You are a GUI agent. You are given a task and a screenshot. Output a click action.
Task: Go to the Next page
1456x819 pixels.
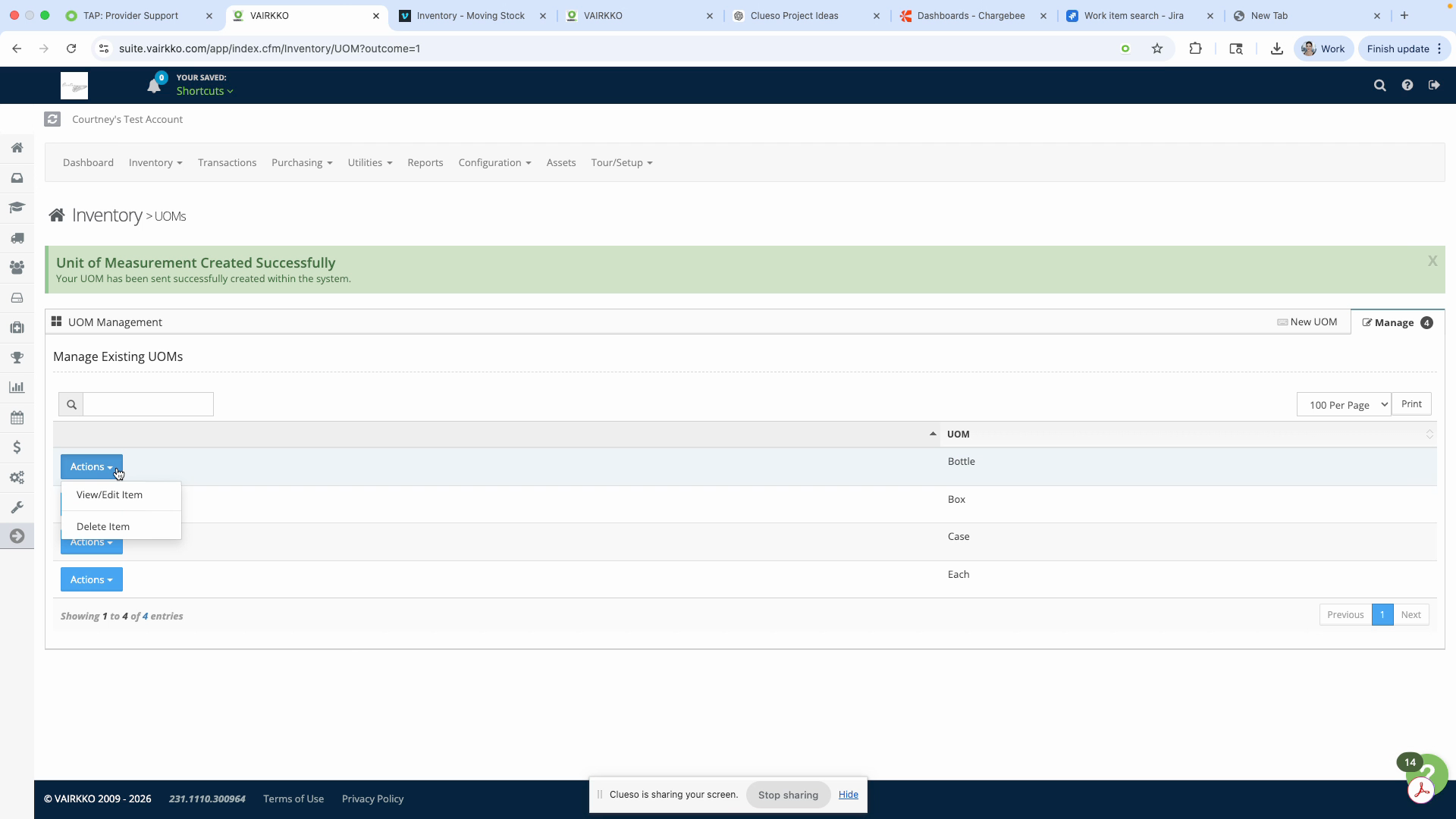(1410, 614)
